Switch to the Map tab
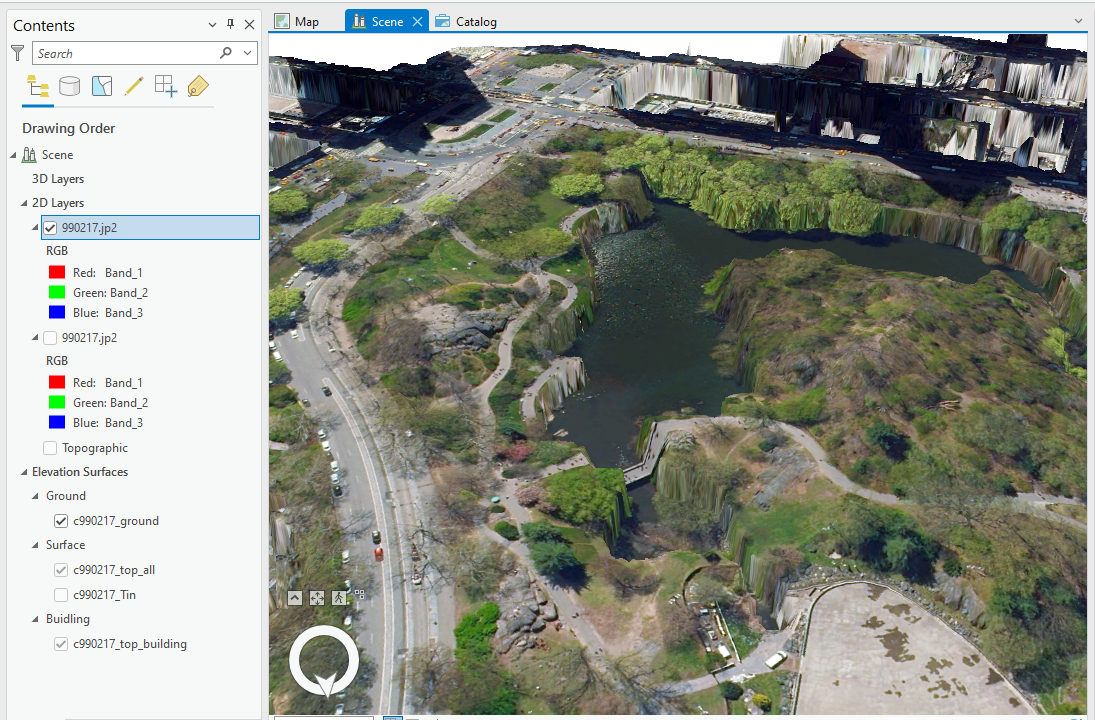This screenshot has height=720, width=1095. pos(297,21)
